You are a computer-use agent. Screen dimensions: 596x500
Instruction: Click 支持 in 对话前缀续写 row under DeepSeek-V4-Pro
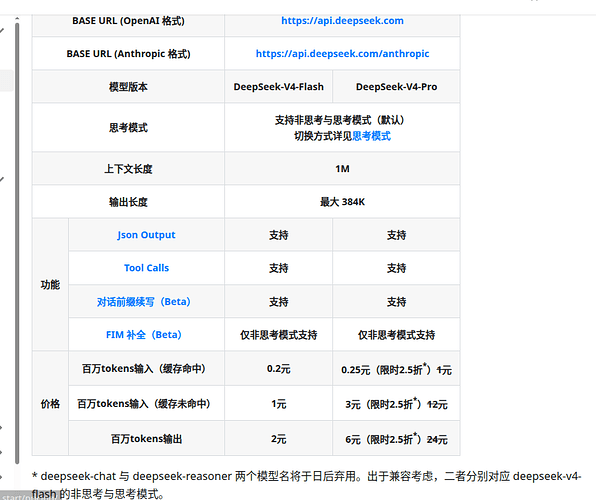click(x=396, y=302)
